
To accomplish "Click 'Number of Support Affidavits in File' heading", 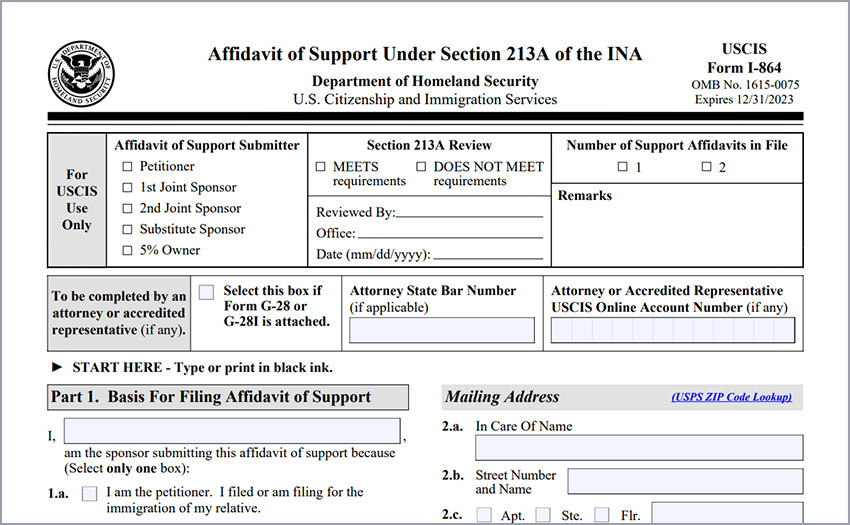I will [x=677, y=145].
